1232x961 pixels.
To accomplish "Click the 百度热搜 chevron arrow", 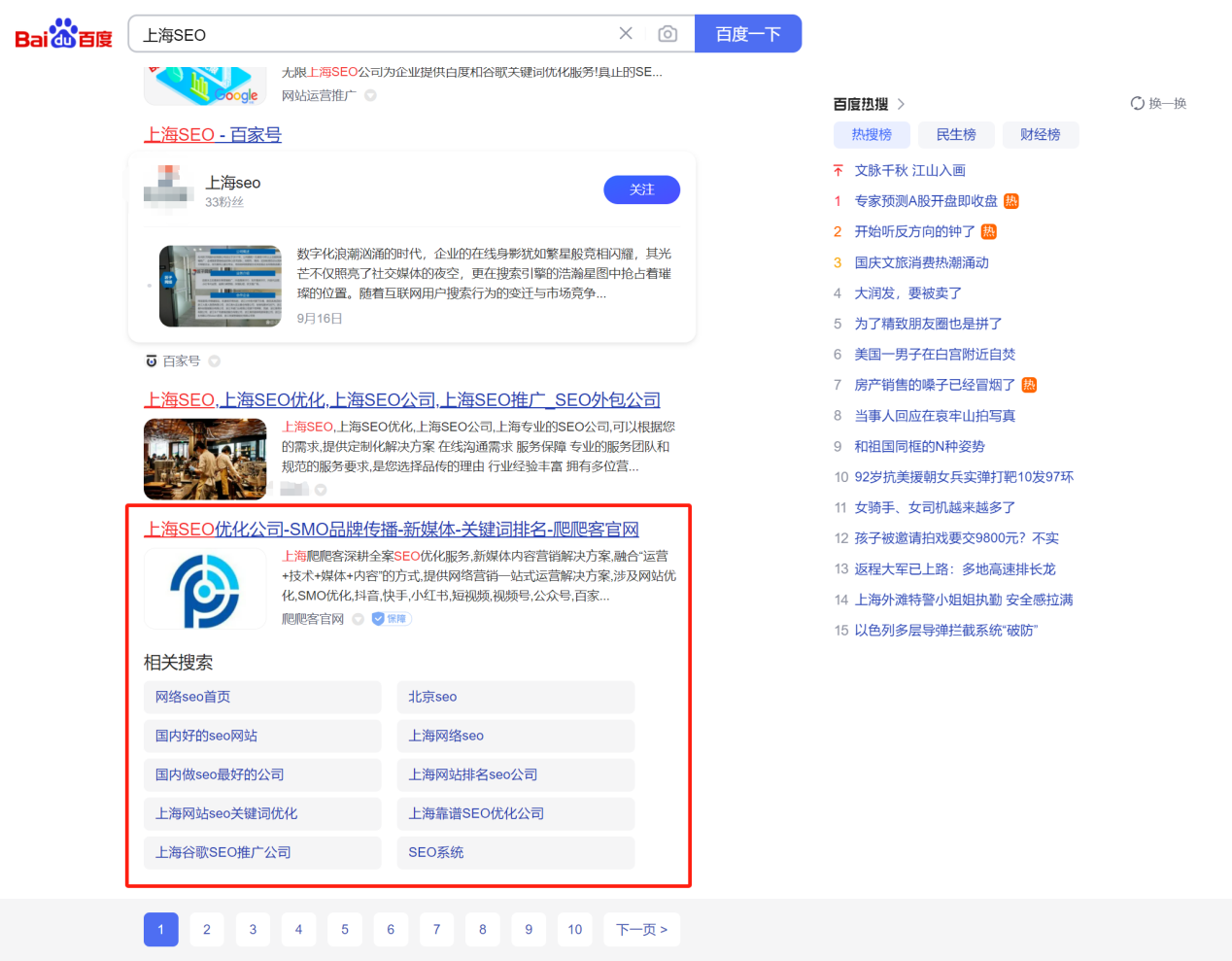I will pos(901,104).
